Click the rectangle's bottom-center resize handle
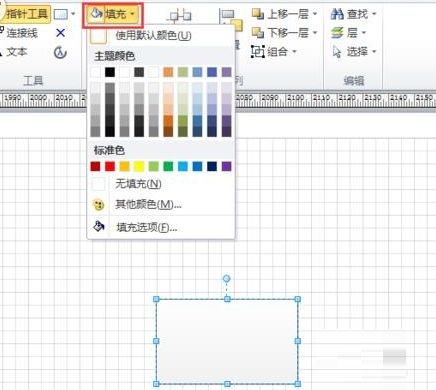 227,384
